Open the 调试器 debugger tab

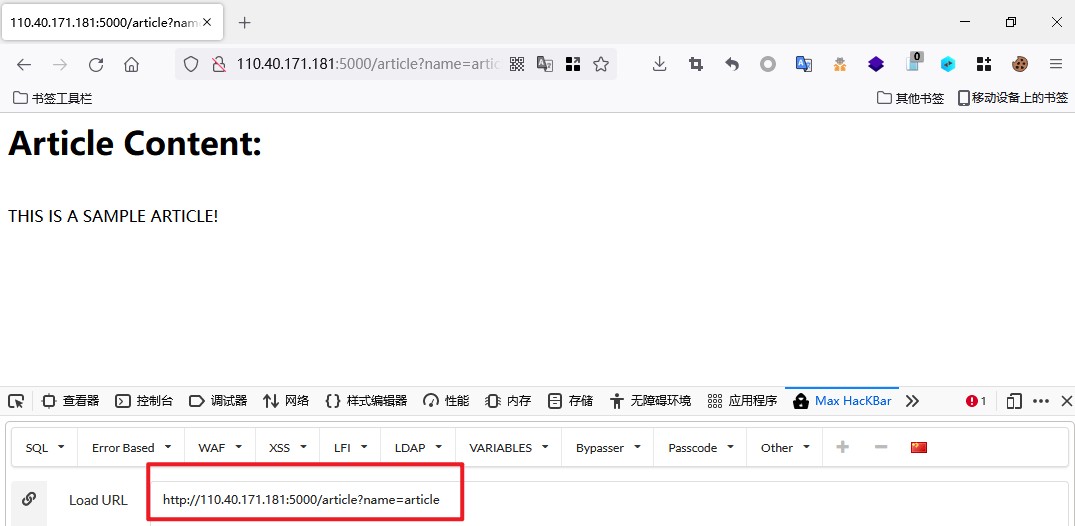(x=217, y=401)
